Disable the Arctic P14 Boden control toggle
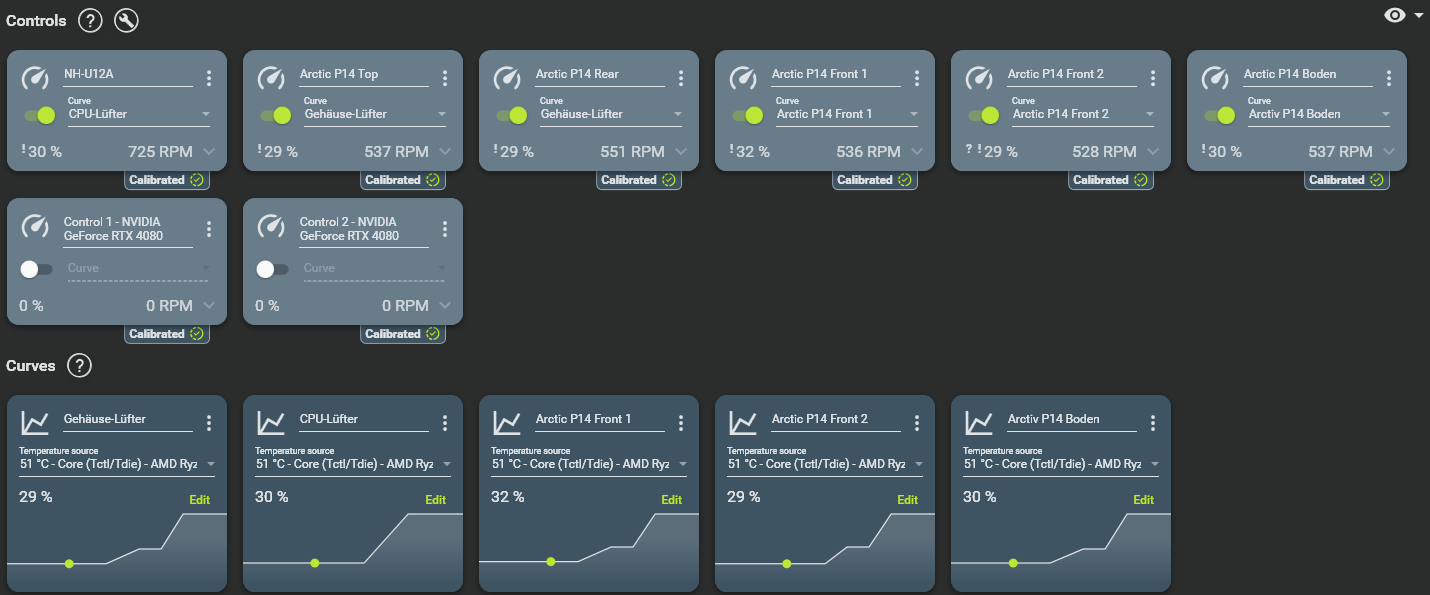 1220,115
